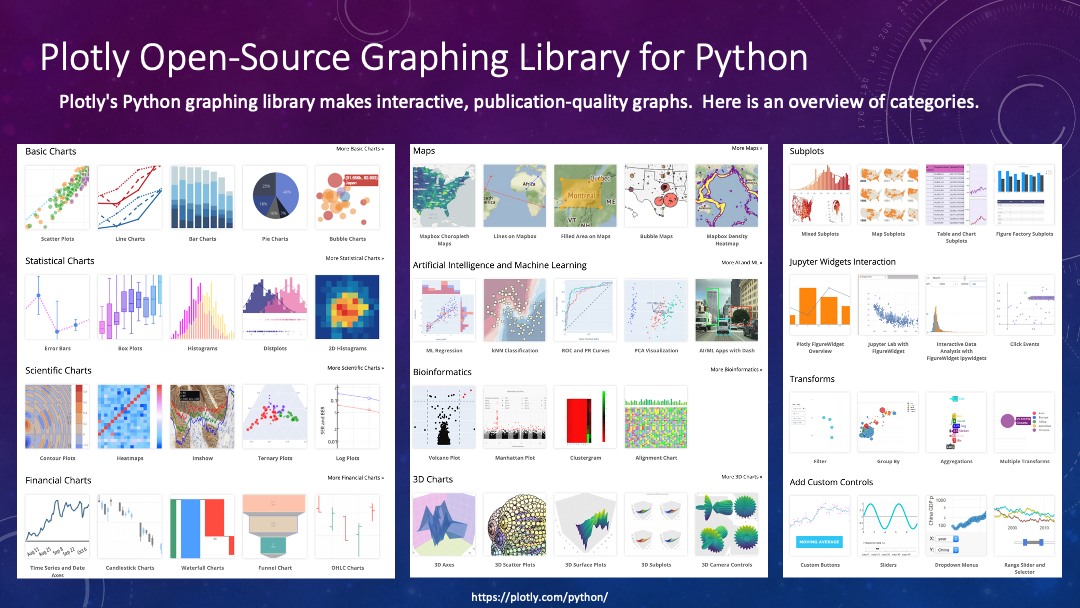Follow the More Maps link

coord(746,148)
